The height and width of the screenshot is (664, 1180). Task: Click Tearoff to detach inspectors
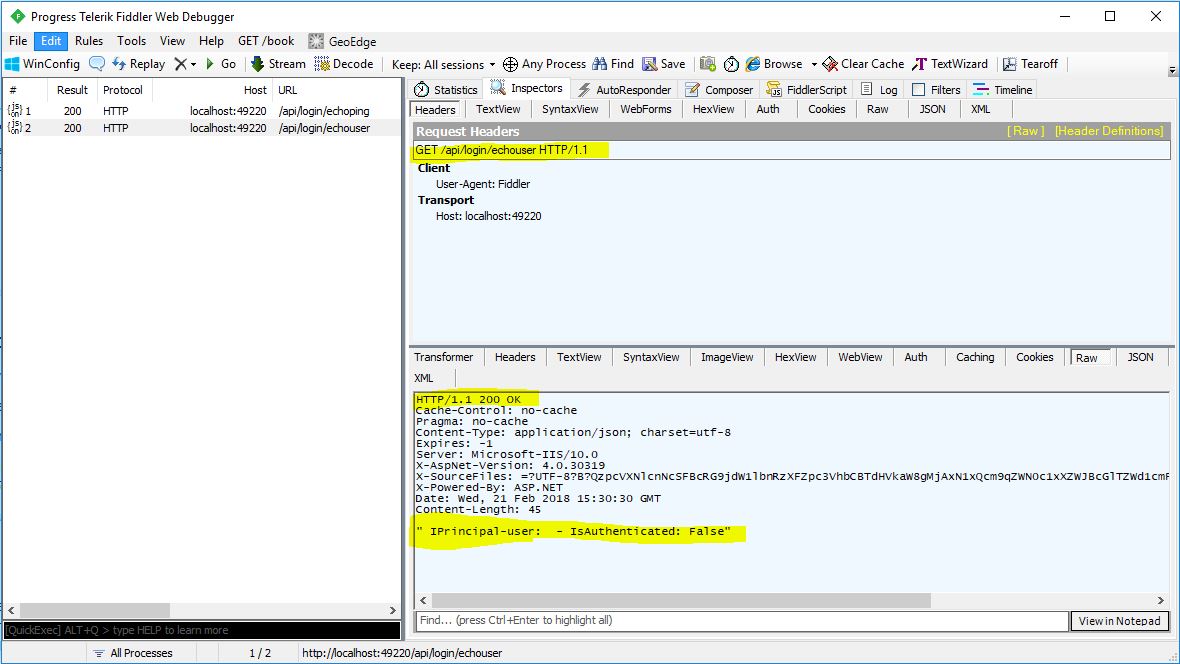pos(1030,64)
